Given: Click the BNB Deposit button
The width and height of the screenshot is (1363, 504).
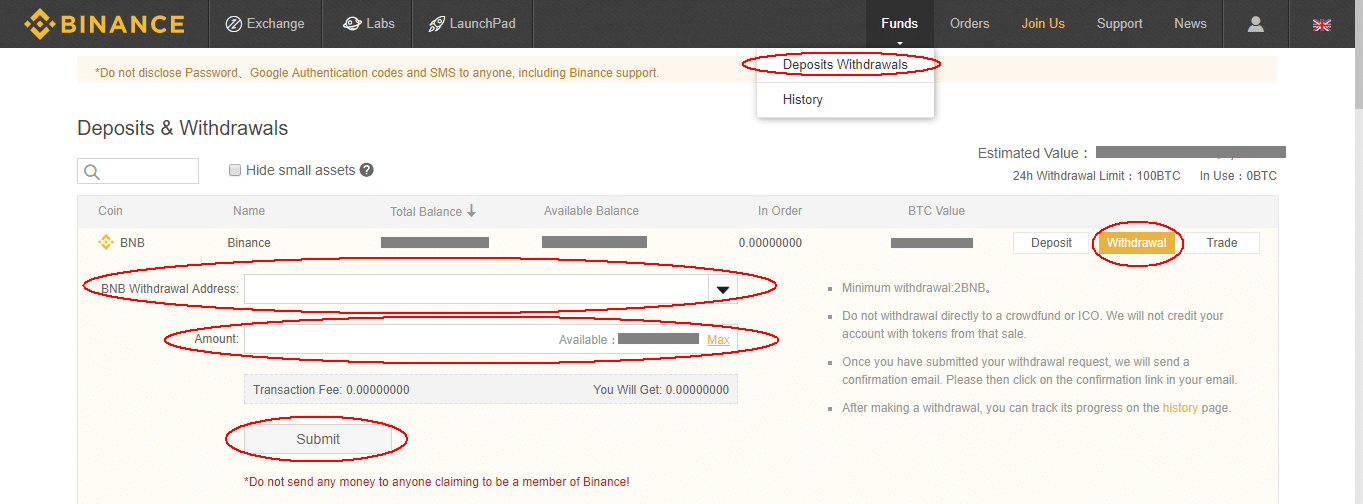Looking at the screenshot, I should pos(1051,243).
